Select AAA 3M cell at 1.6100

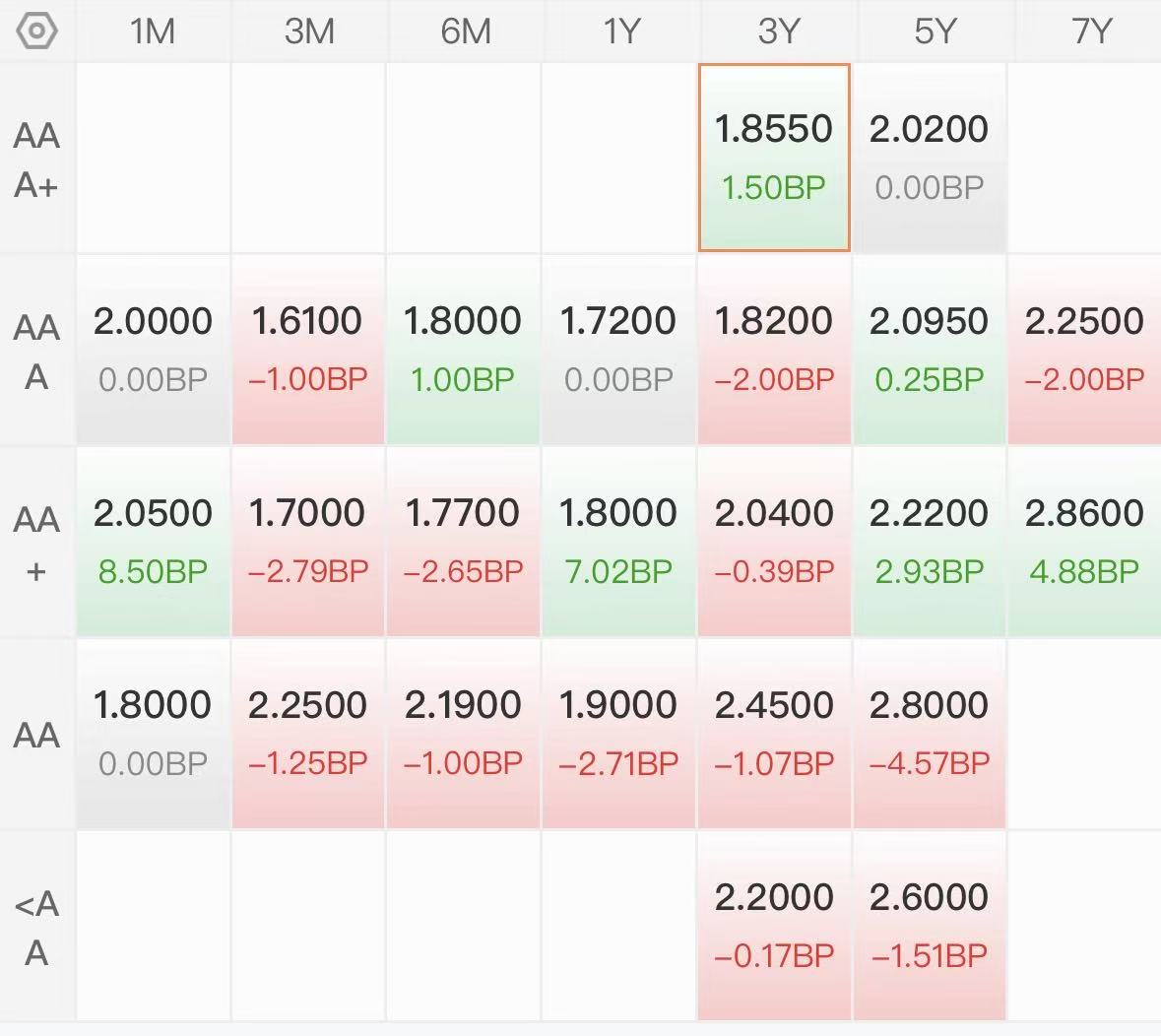pos(308,350)
